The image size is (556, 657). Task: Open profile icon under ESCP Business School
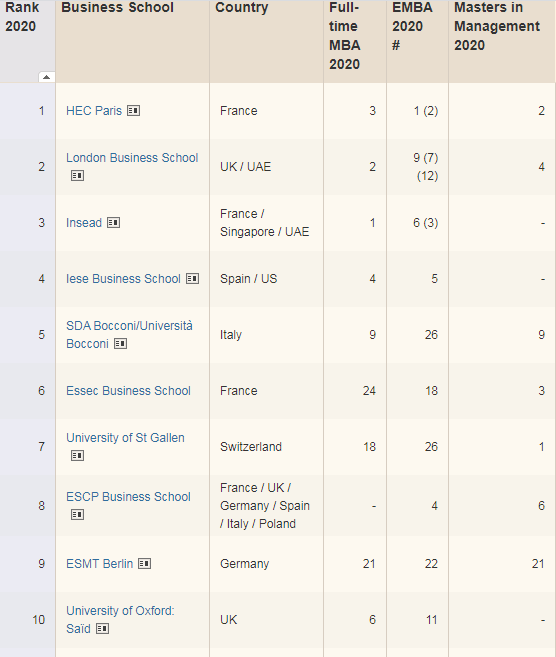pos(78,515)
